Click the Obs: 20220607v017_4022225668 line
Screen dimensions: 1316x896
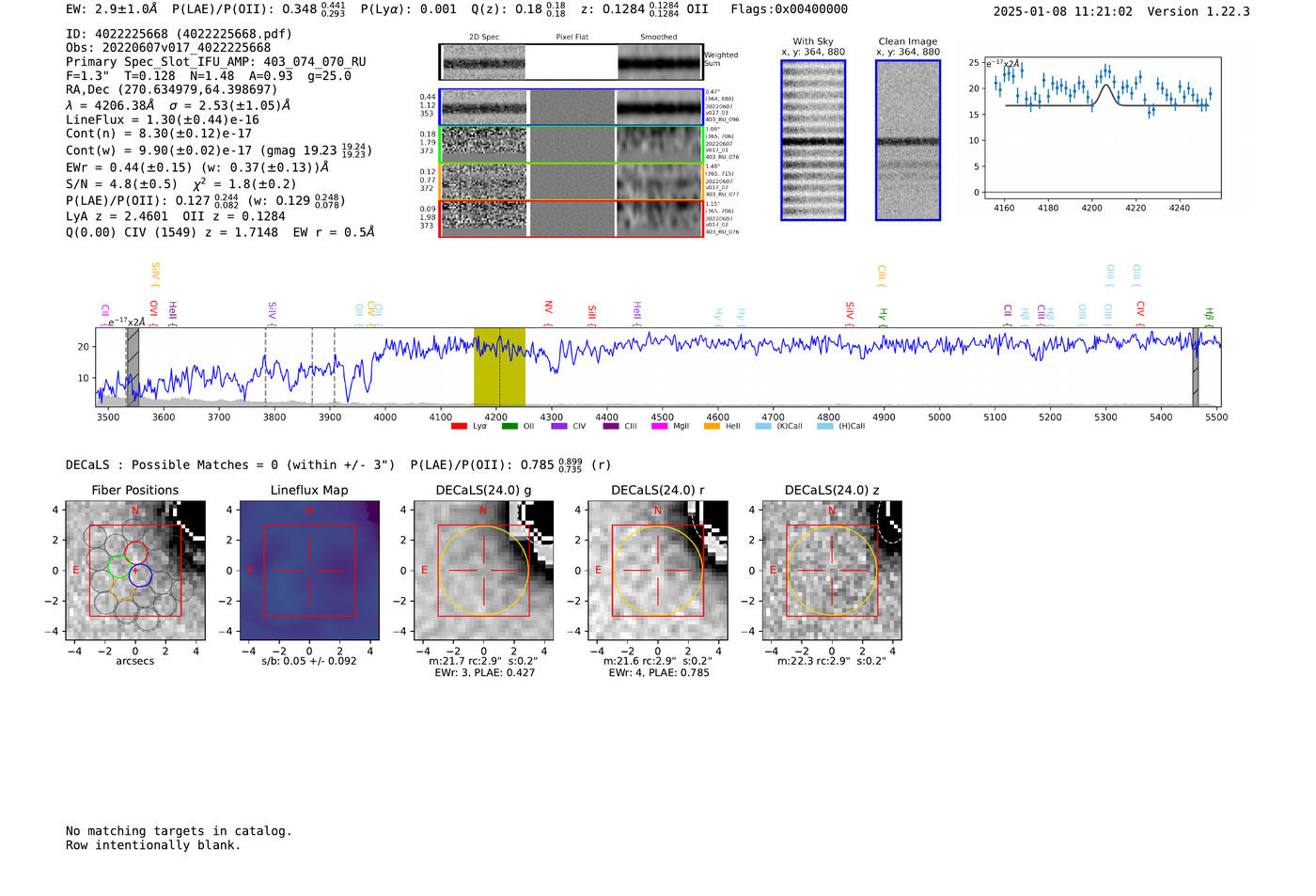tap(168, 48)
